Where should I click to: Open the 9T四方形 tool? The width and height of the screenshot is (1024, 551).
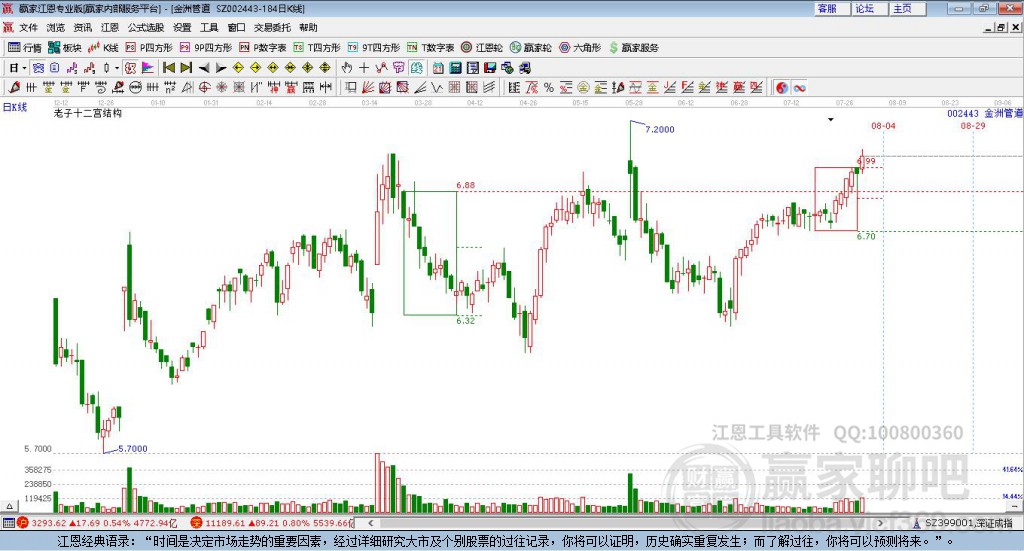tap(374, 48)
